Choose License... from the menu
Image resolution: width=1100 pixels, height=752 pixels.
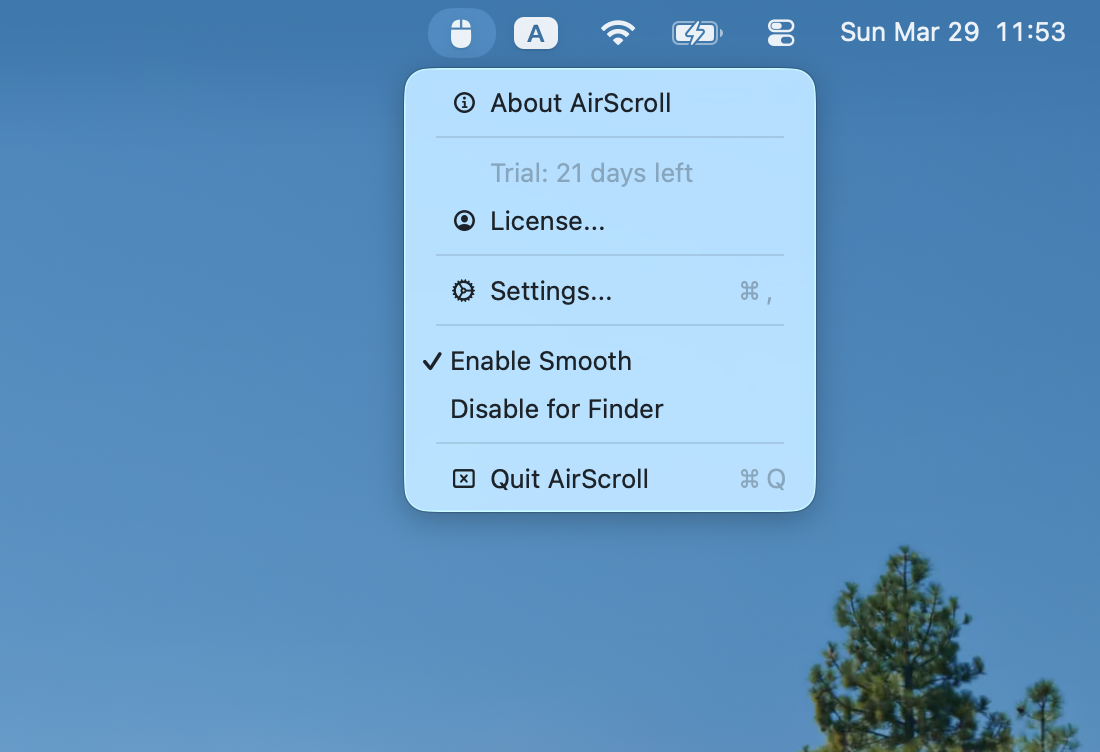[x=547, y=220]
